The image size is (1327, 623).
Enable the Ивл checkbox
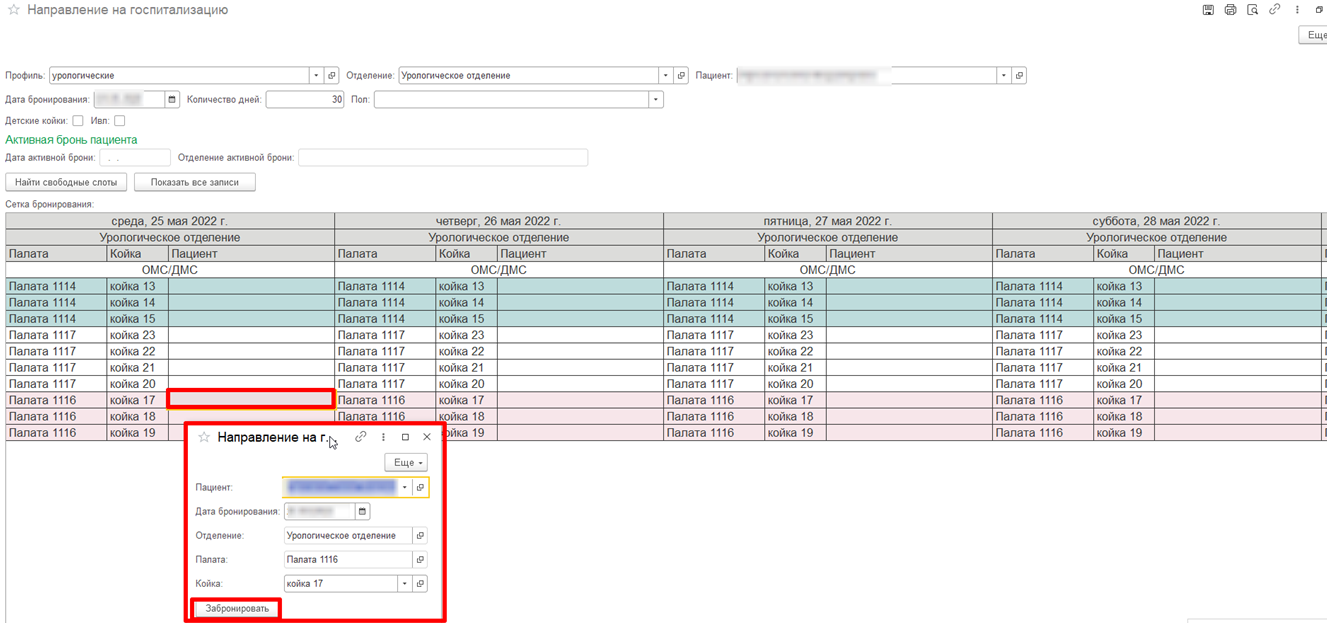(120, 121)
